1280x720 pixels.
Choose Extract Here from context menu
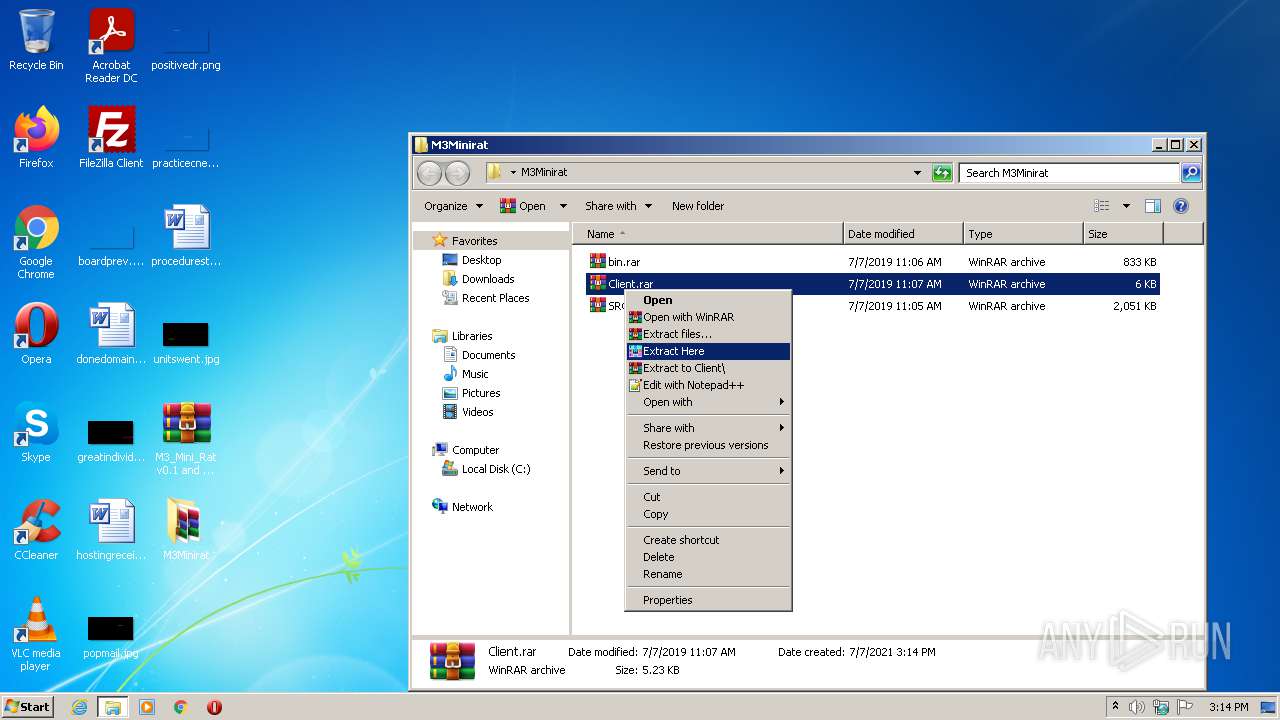[708, 351]
